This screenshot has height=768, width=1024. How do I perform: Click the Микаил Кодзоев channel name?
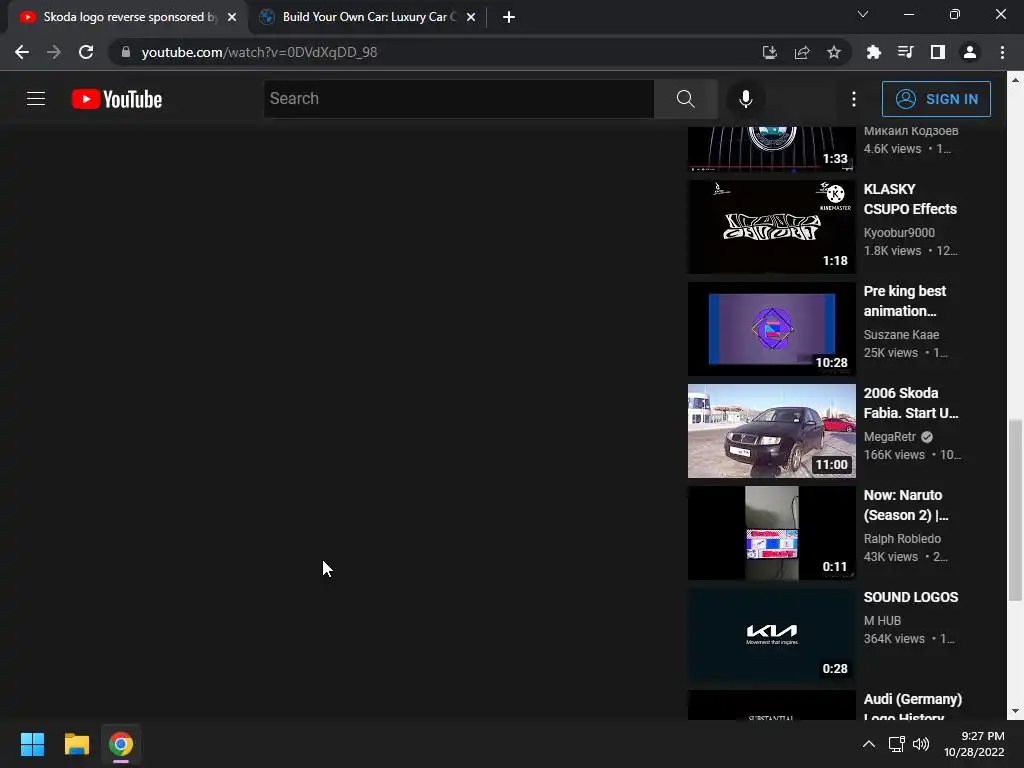[910, 131]
